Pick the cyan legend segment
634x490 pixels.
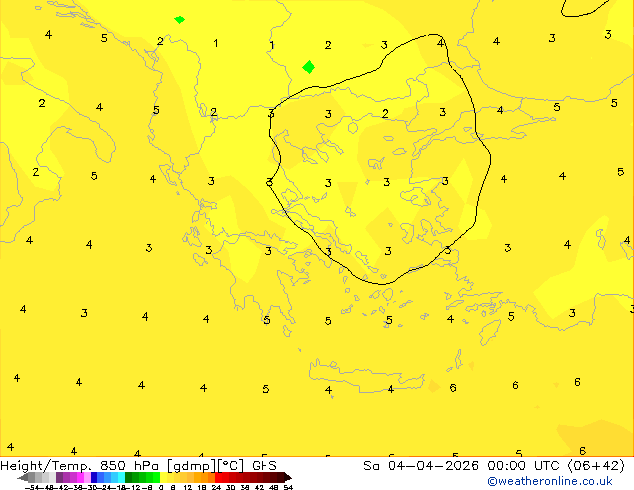(x=118, y=478)
